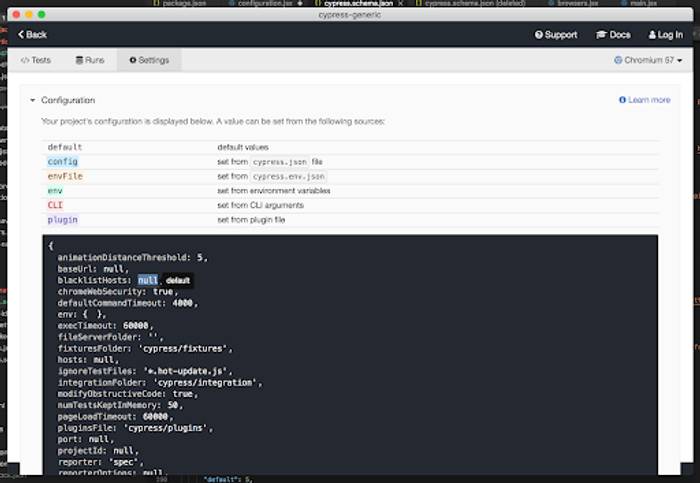Click the hosts null value
Screen dimensions: 700x483
pyautogui.click(x=104, y=359)
